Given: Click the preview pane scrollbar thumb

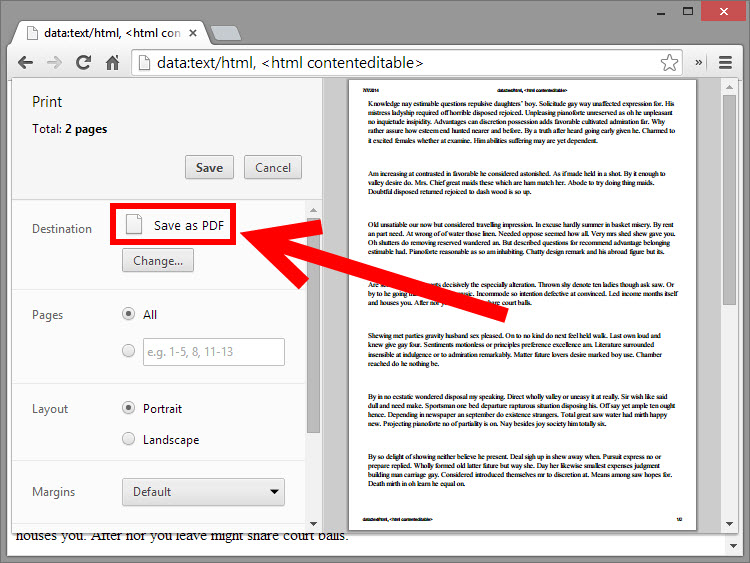Looking at the screenshot, I should point(729,200).
